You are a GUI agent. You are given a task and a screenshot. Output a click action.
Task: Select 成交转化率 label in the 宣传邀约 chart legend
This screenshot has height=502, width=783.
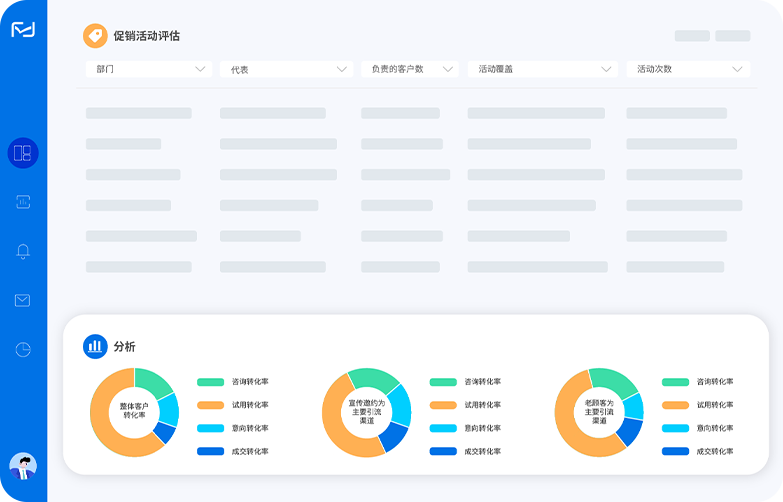coord(482,452)
